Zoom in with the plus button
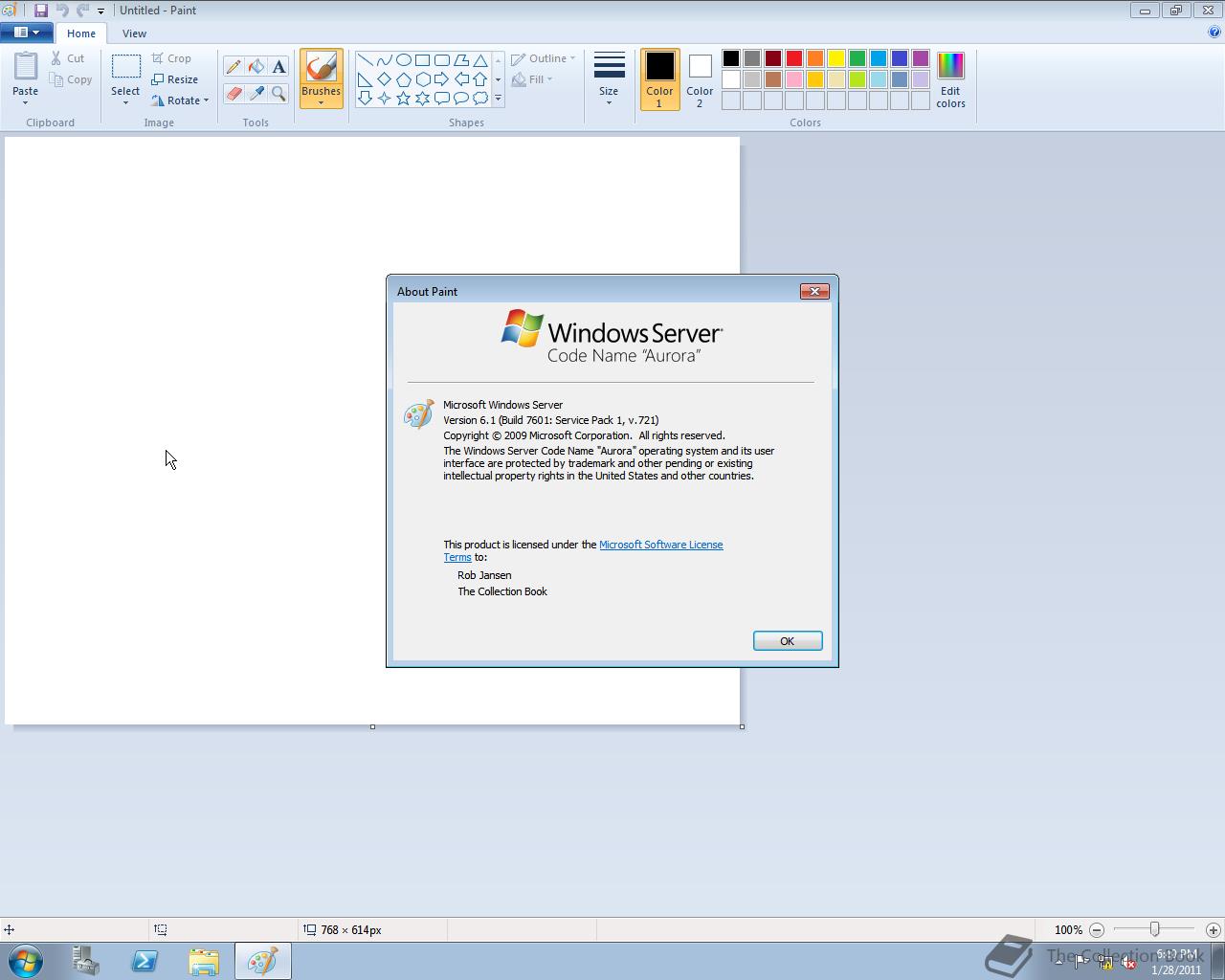 coord(1214,929)
